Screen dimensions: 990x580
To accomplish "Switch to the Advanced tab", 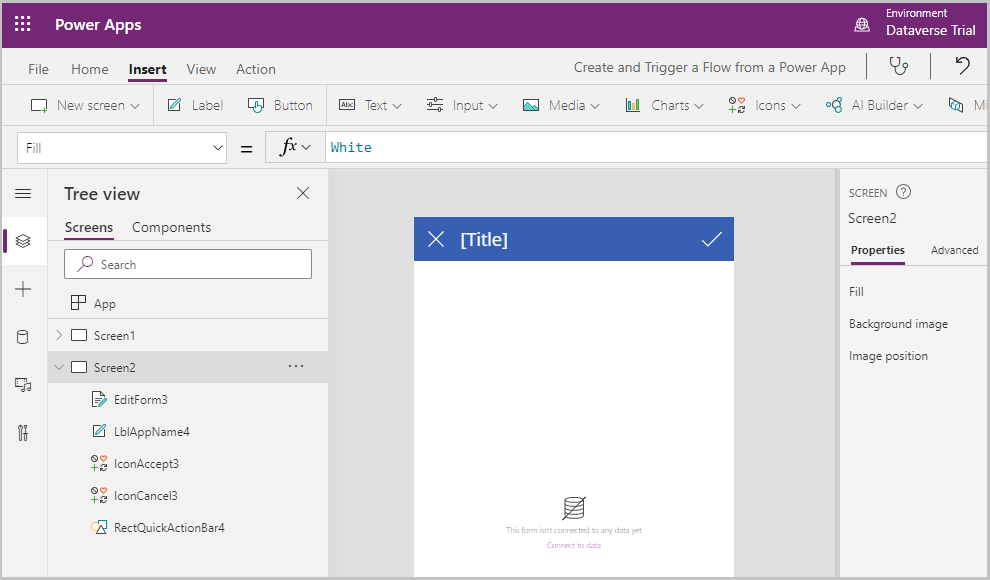I will [x=954, y=251].
